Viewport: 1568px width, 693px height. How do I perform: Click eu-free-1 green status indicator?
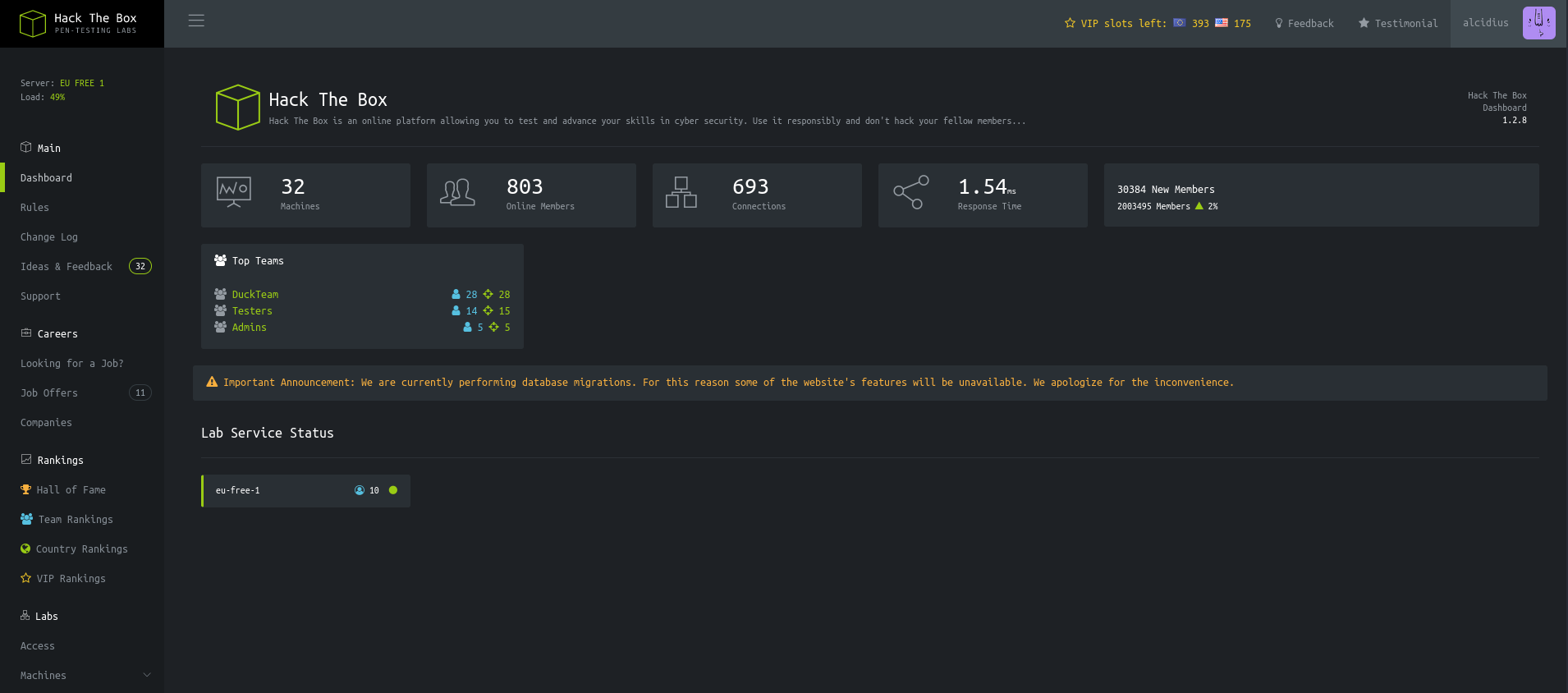tap(393, 490)
